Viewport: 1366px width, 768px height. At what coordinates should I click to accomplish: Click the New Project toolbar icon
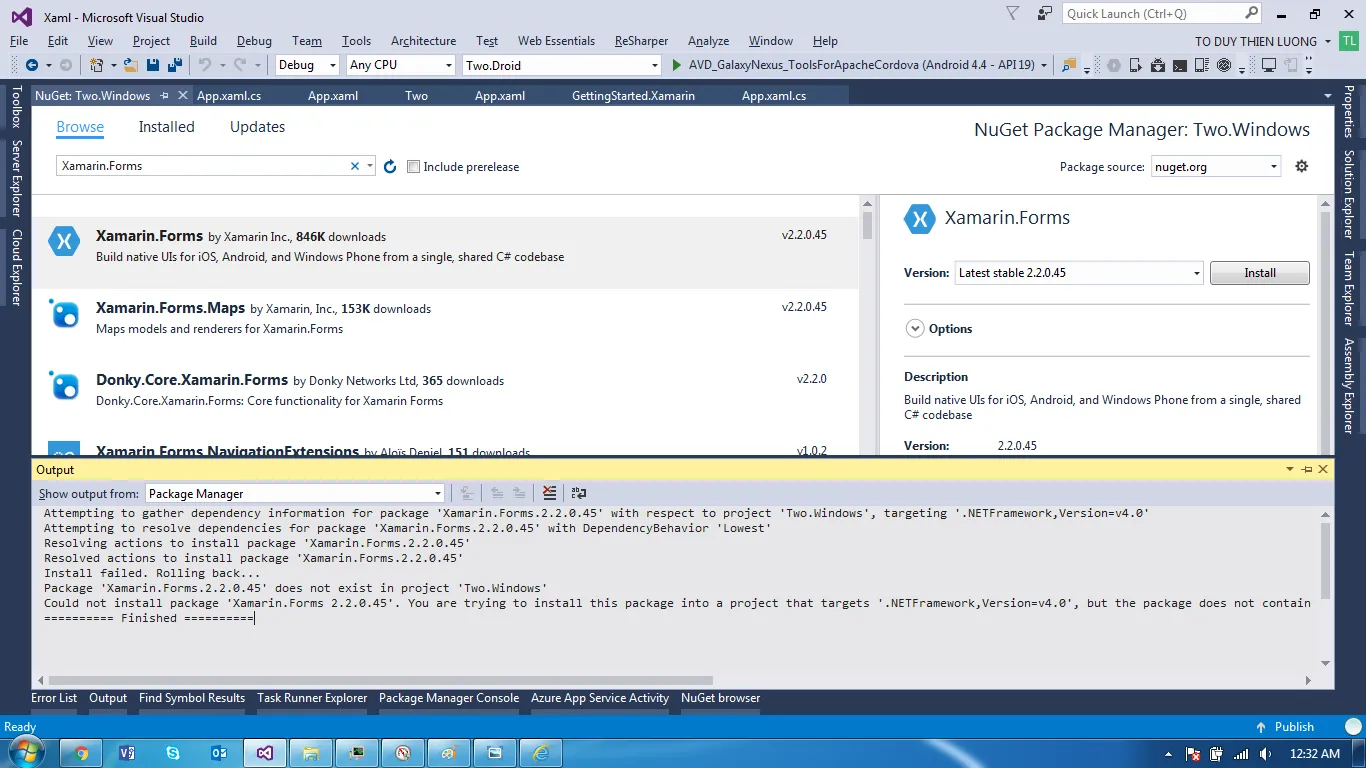(x=97, y=65)
